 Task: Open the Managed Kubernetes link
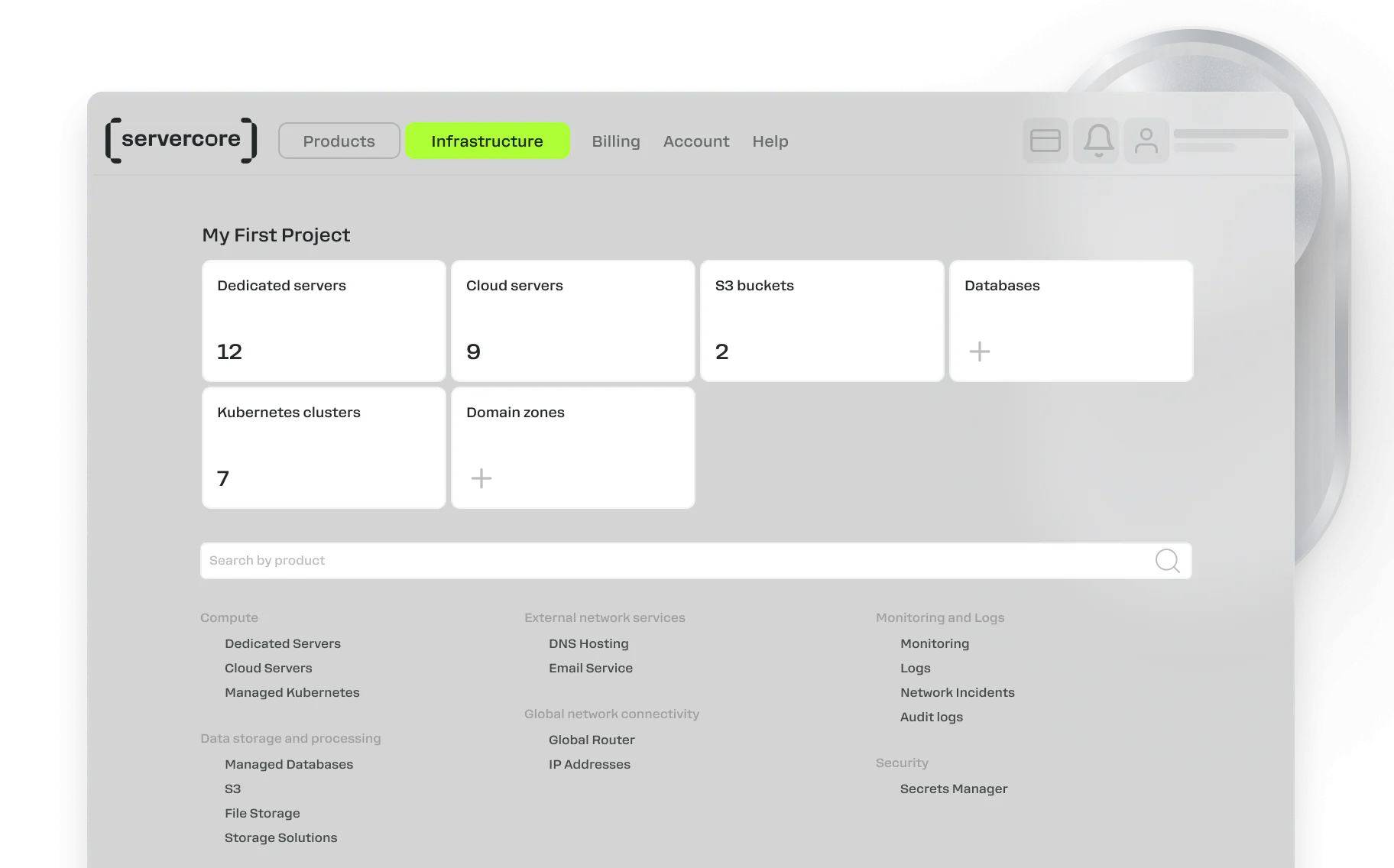coord(292,692)
